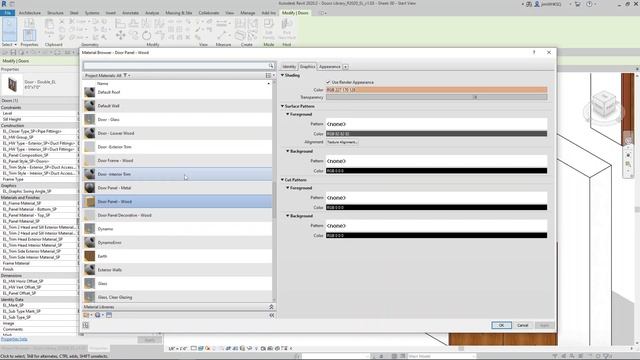
Task: Click the Rotate tool icon in Modify panel
Action: pyautogui.click(x=147, y=36)
